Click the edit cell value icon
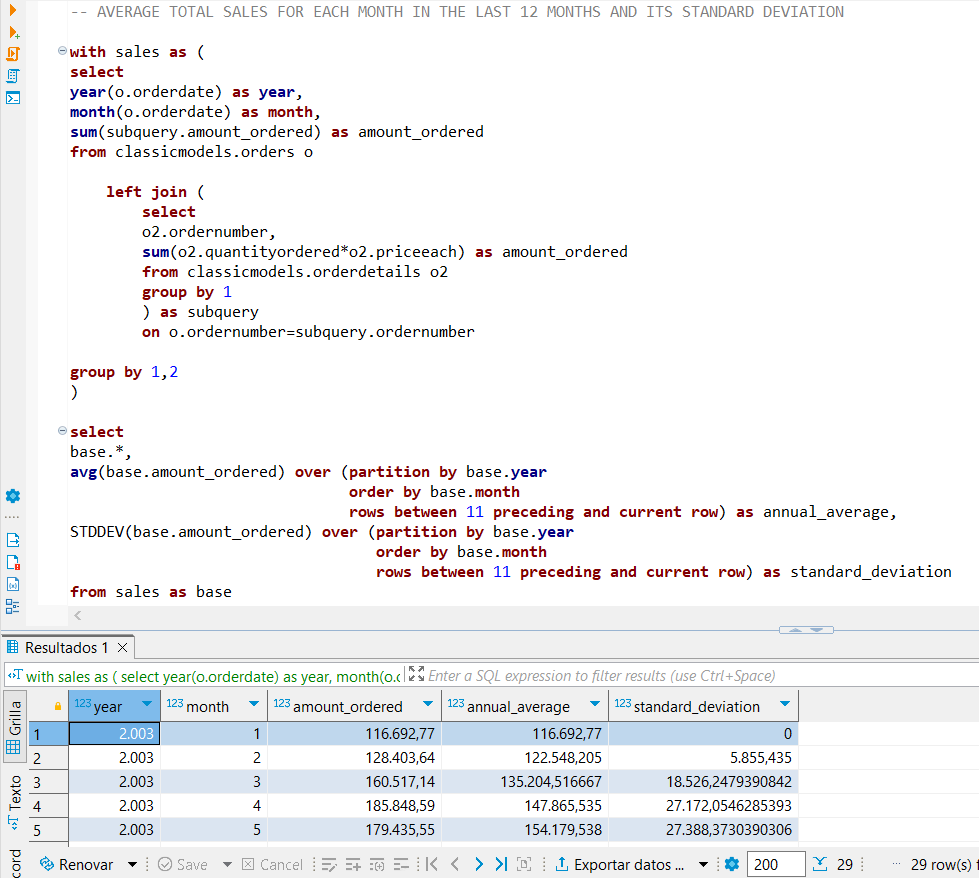The image size is (979, 878). (329, 864)
